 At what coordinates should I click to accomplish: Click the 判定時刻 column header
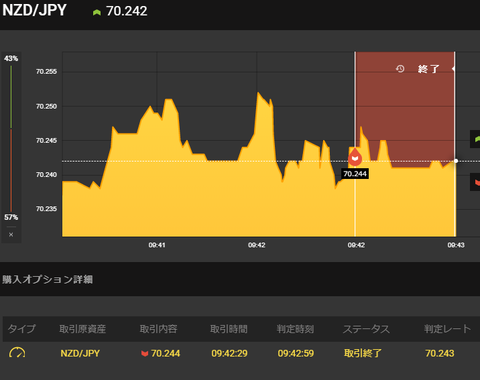click(x=295, y=329)
